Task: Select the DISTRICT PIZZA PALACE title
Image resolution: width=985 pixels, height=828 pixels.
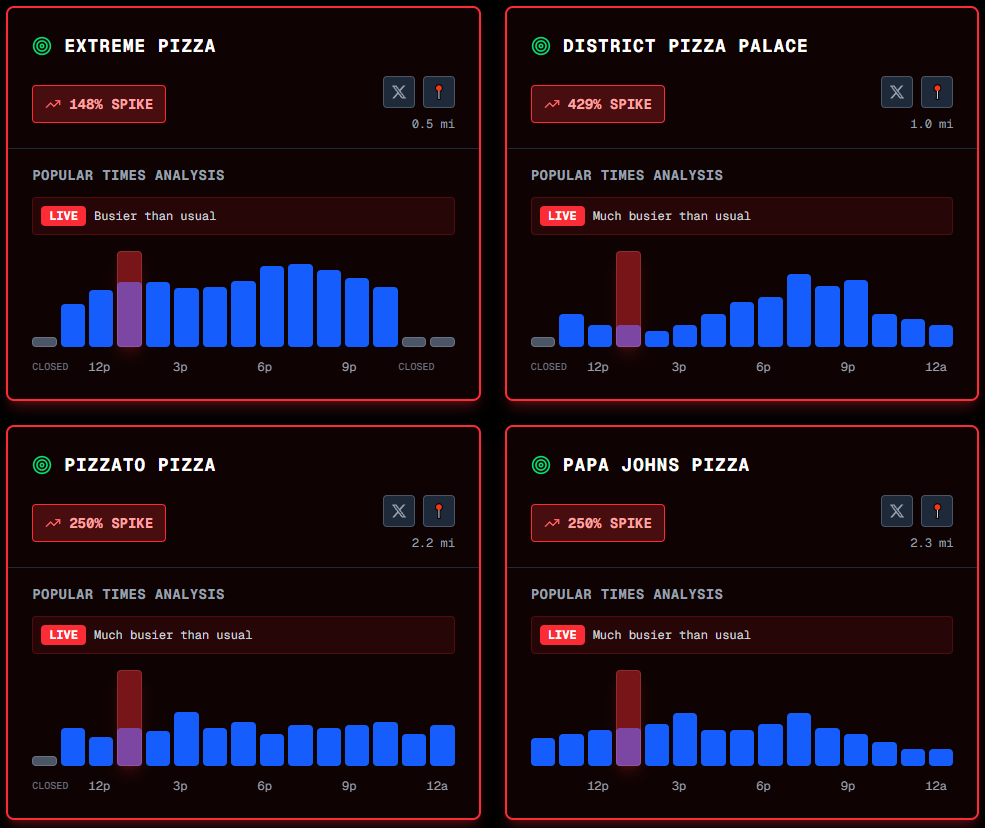Action: (685, 46)
